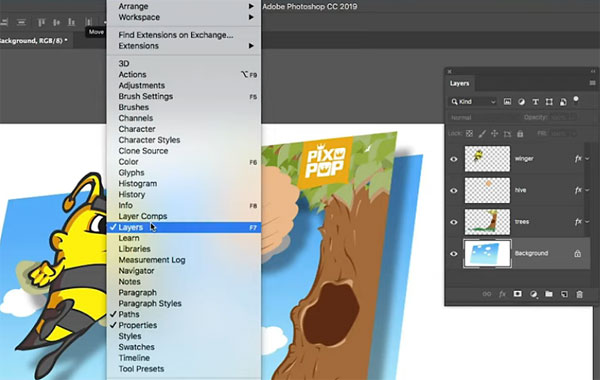The width and height of the screenshot is (600, 380).
Task: Open the Opacity value dropdown
Action: click(x=573, y=117)
